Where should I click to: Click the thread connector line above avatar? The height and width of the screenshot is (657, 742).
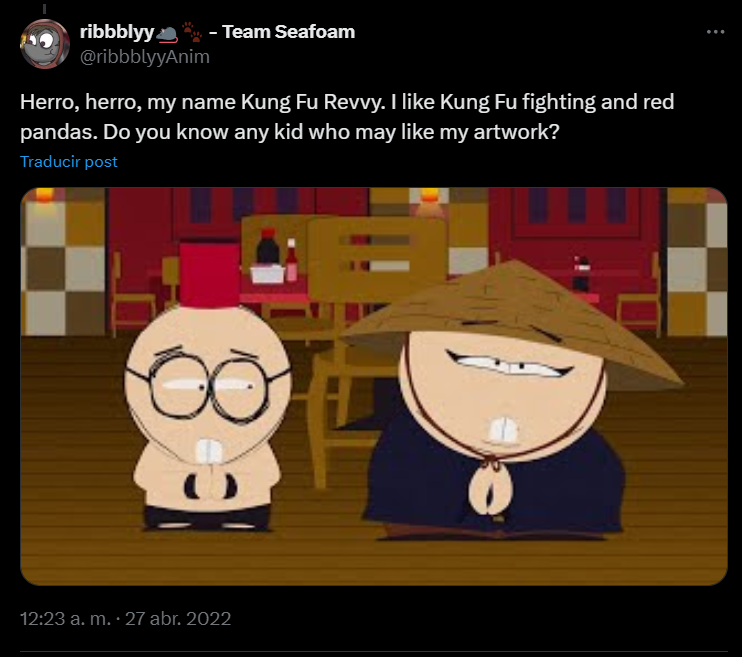[44, 9]
